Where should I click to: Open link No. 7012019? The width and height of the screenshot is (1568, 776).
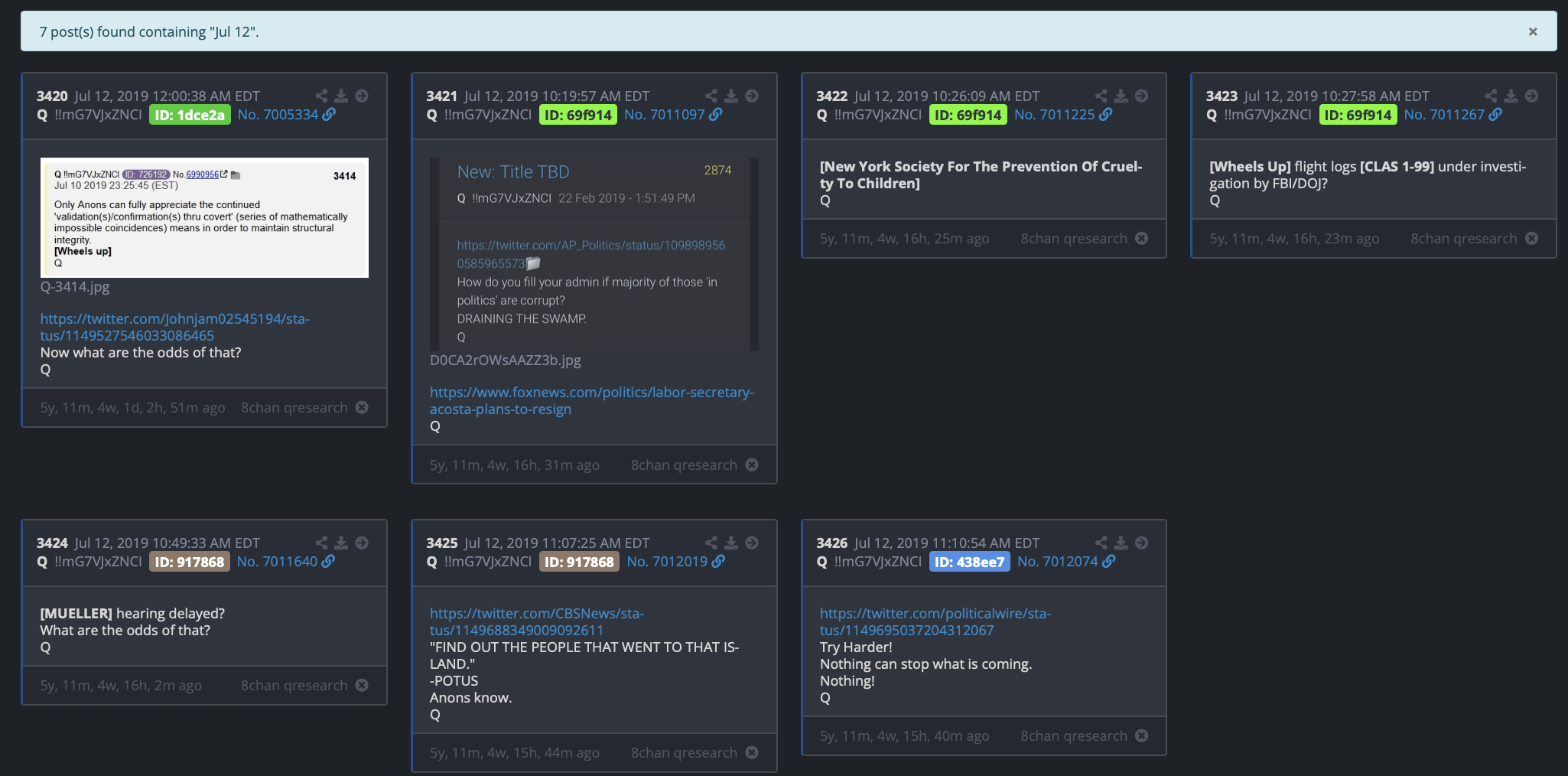tap(675, 561)
